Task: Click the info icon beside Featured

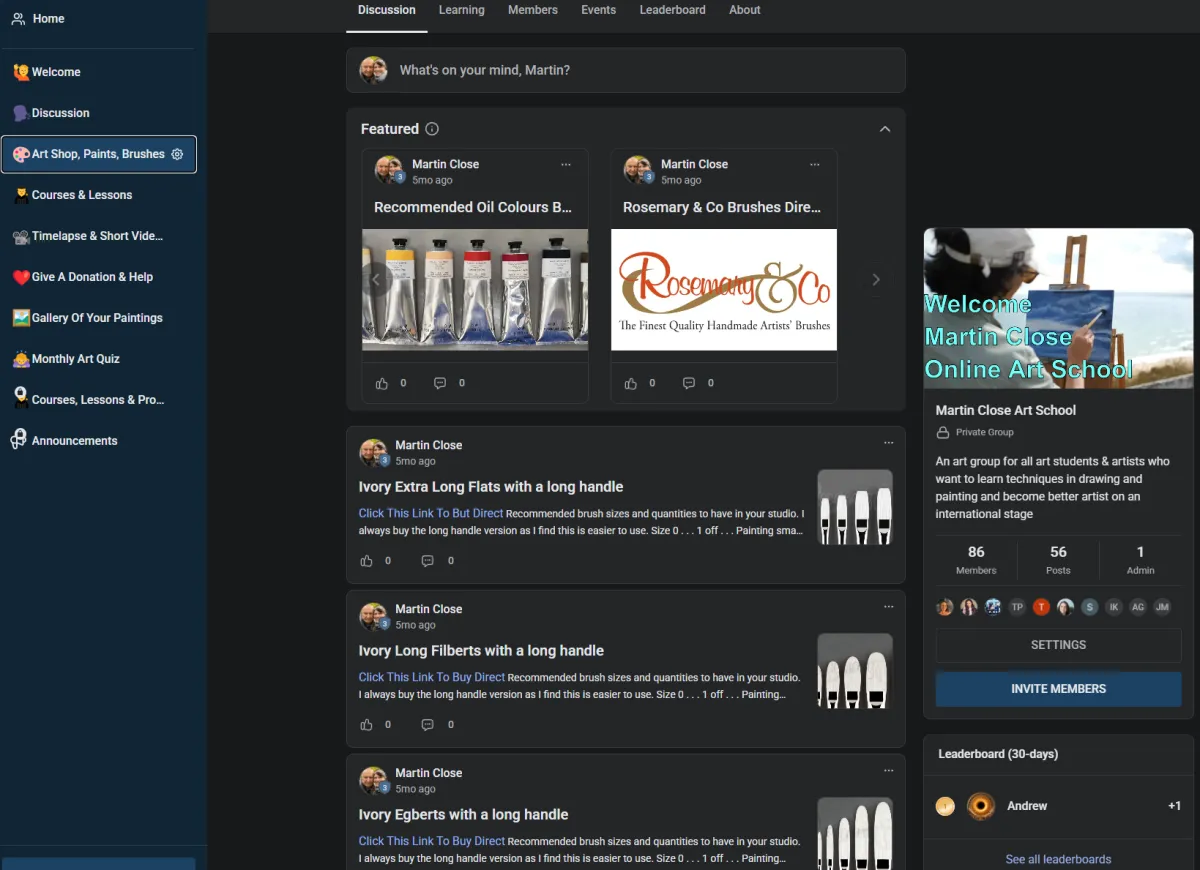Action: (x=432, y=129)
